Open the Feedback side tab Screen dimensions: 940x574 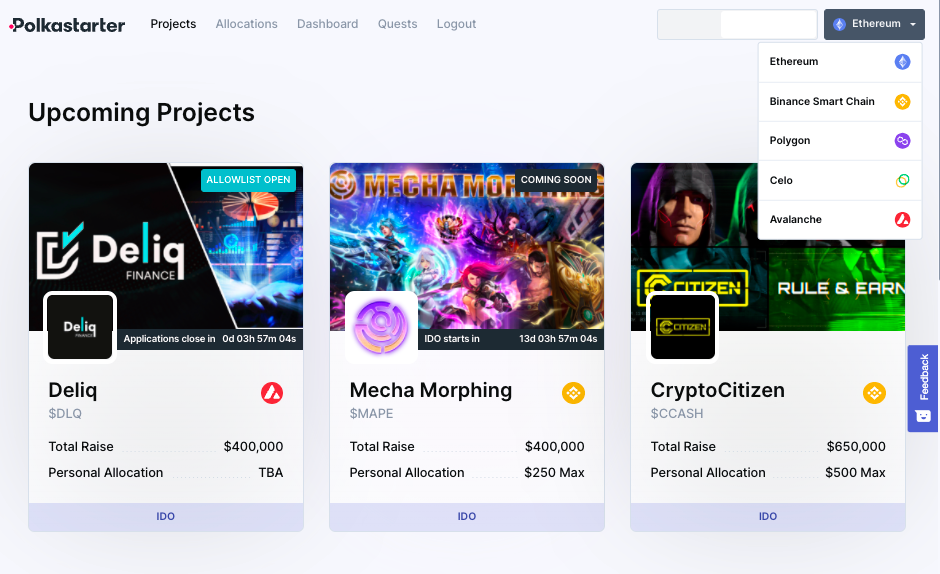(x=923, y=388)
